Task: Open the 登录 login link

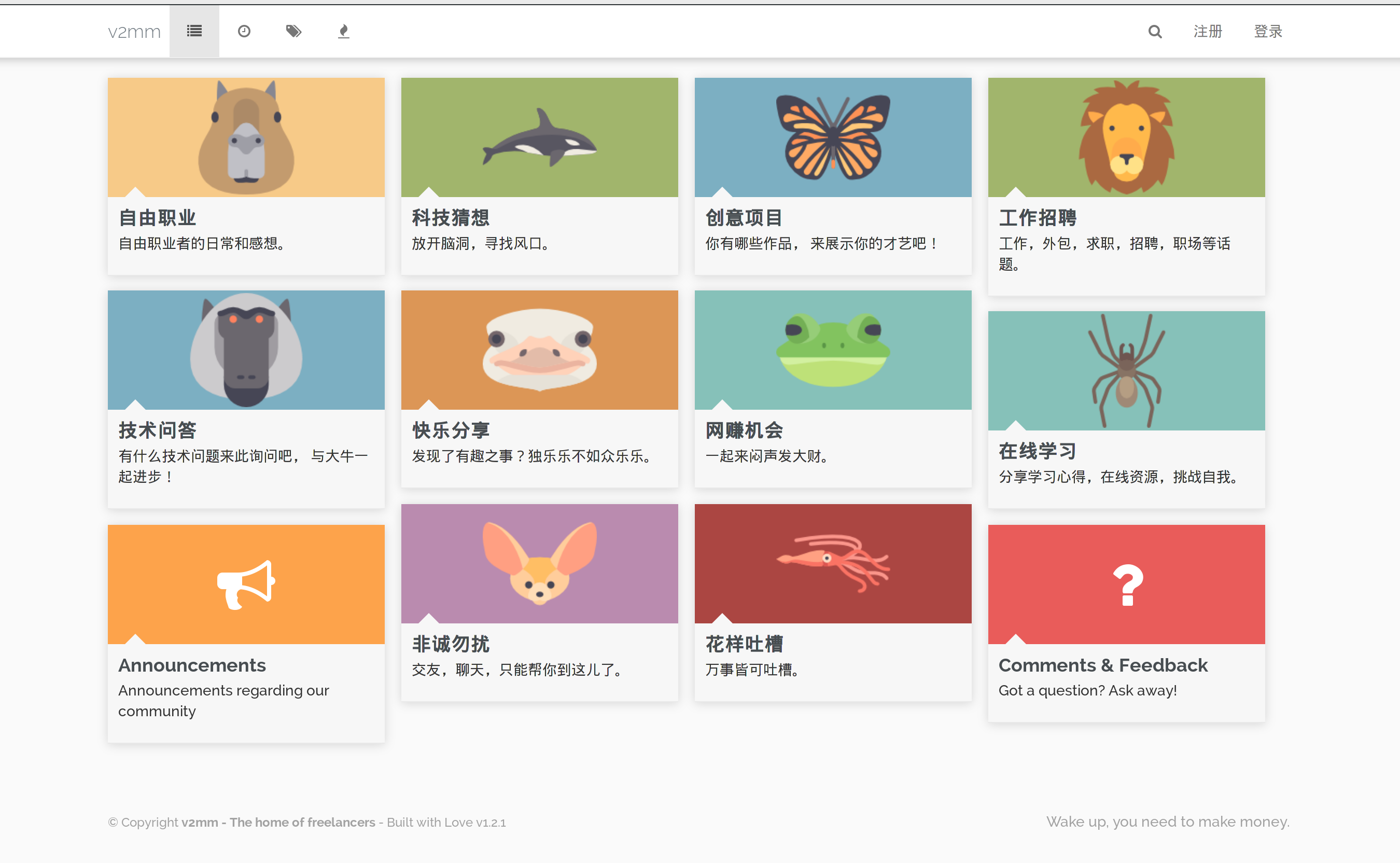Action: click(x=1268, y=32)
